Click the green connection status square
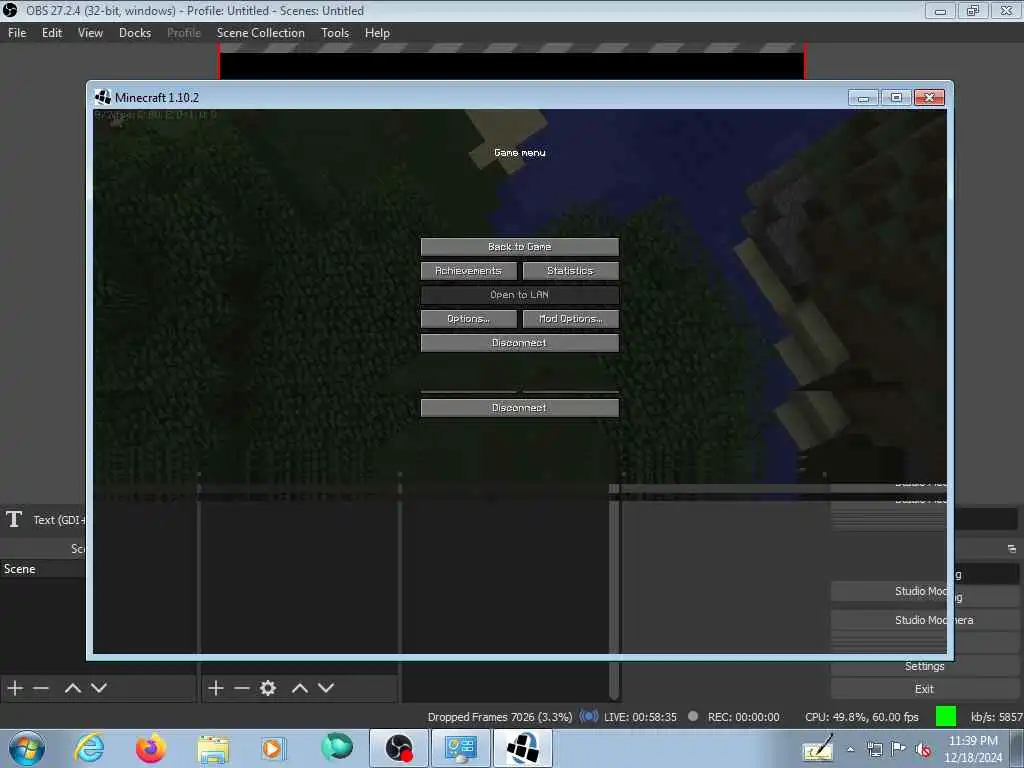 946,716
